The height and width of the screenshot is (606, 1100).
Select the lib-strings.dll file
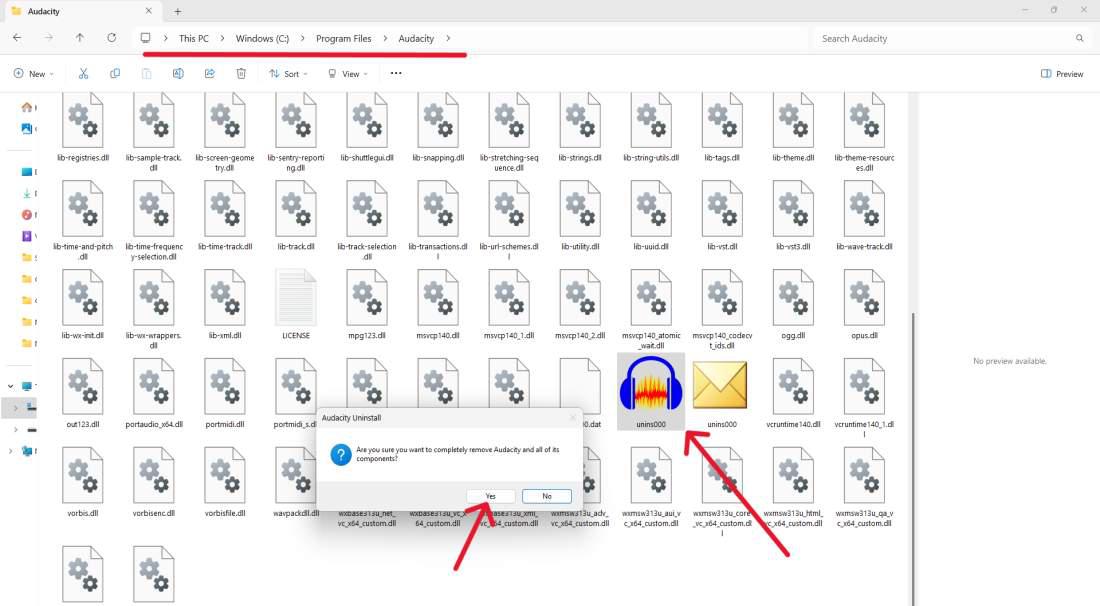(x=579, y=128)
